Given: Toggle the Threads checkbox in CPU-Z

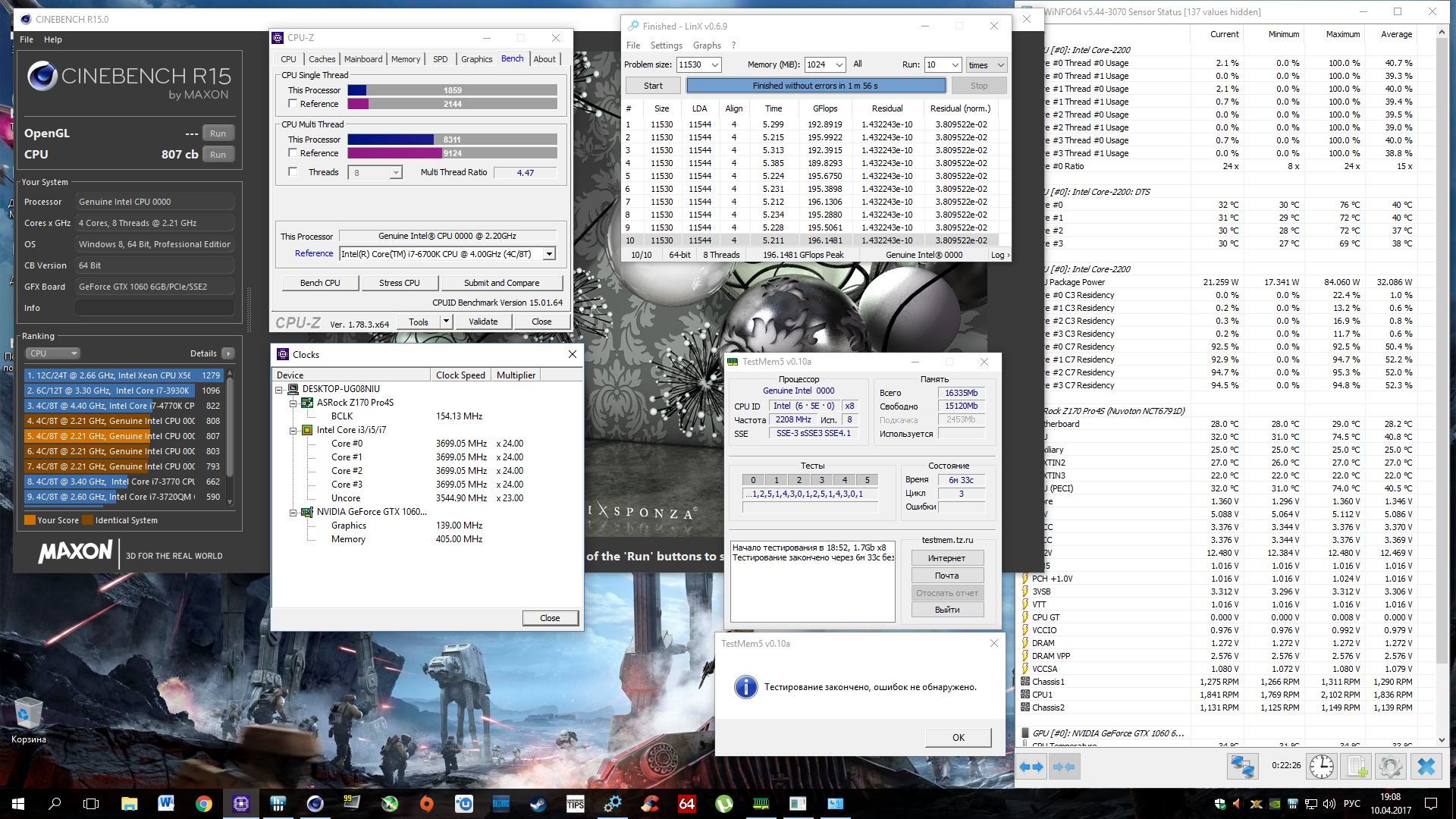Looking at the screenshot, I should point(293,172).
